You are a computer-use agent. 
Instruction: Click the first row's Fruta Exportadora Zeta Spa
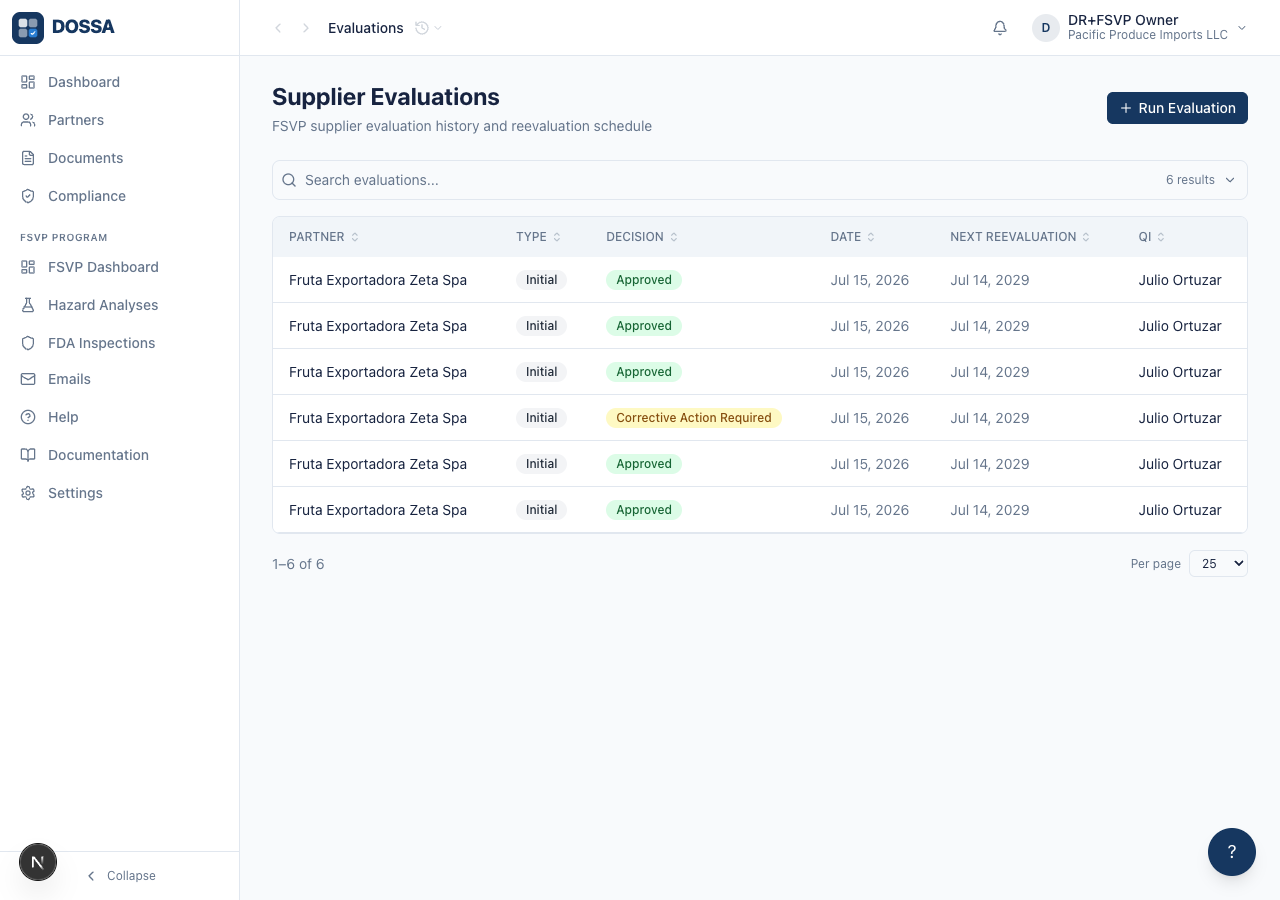point(378,280)
